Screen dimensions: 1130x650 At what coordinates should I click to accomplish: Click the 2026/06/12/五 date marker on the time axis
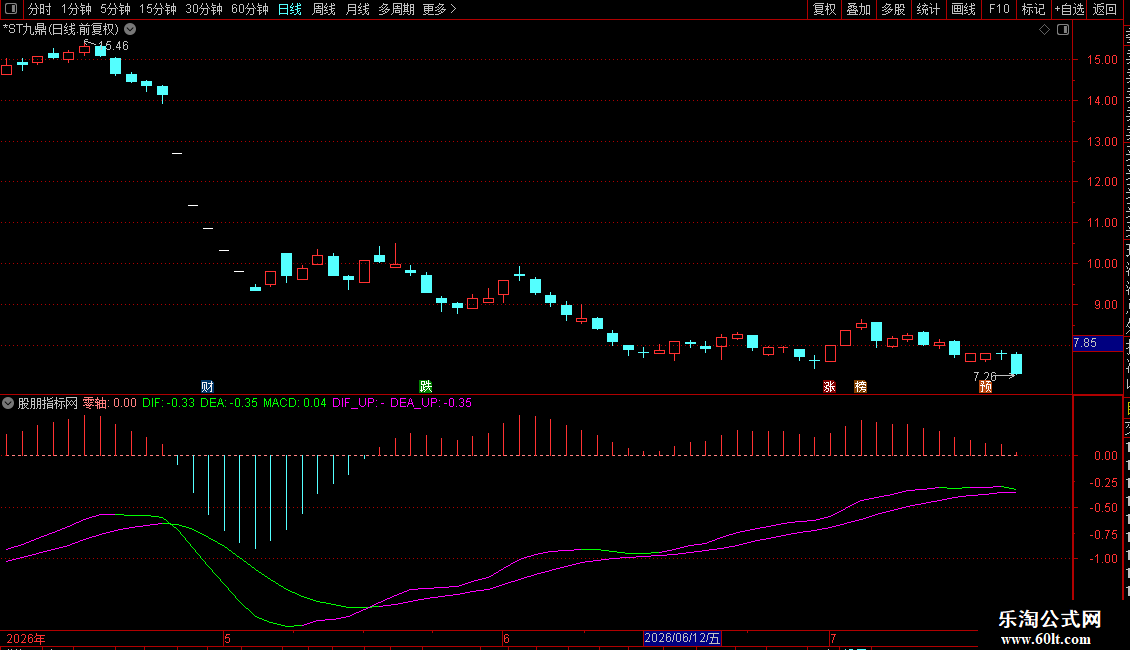pyautogui.click(x=682, y=638)
